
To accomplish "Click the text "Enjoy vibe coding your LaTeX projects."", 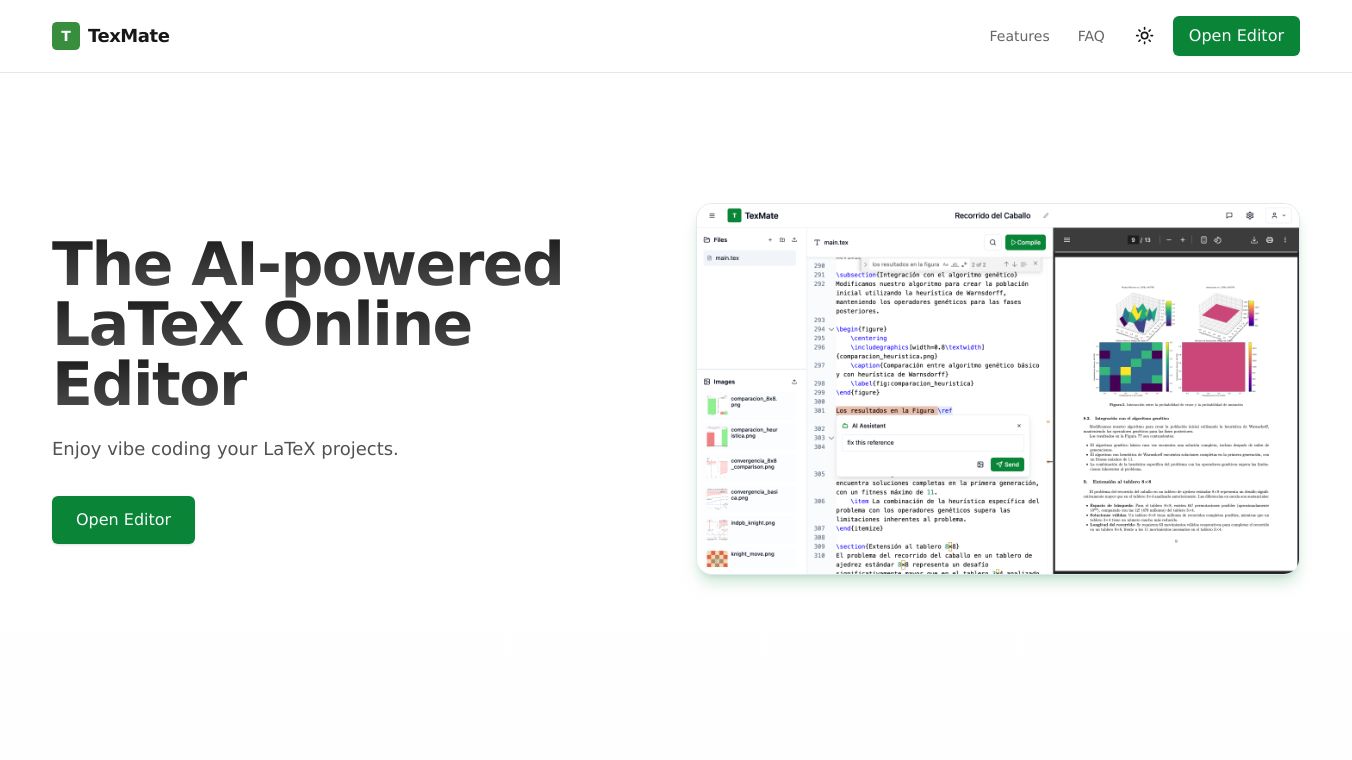I will click(x=225, y=449).
